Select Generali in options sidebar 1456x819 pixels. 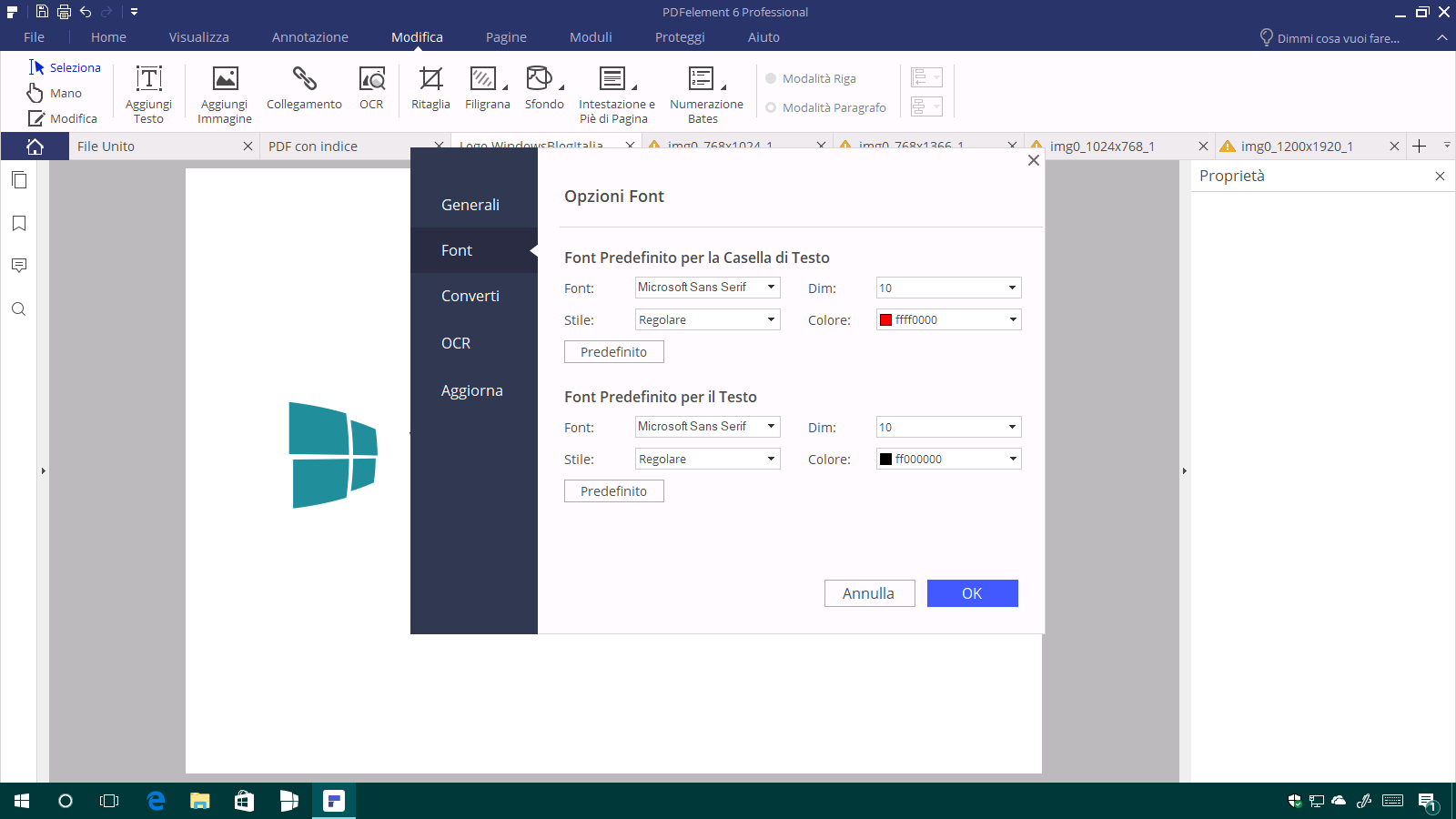[x=474, y=205]
